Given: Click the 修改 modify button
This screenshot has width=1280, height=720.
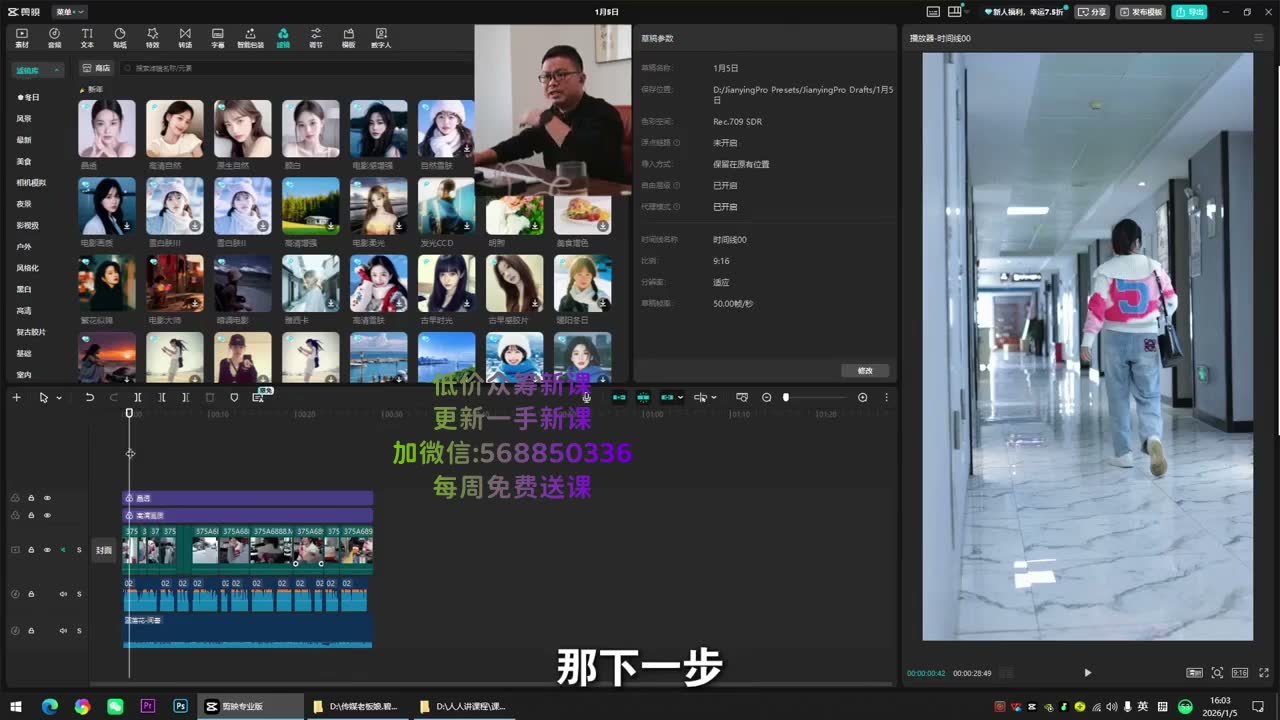Looking at the screenshot, I should click(865, 371).
